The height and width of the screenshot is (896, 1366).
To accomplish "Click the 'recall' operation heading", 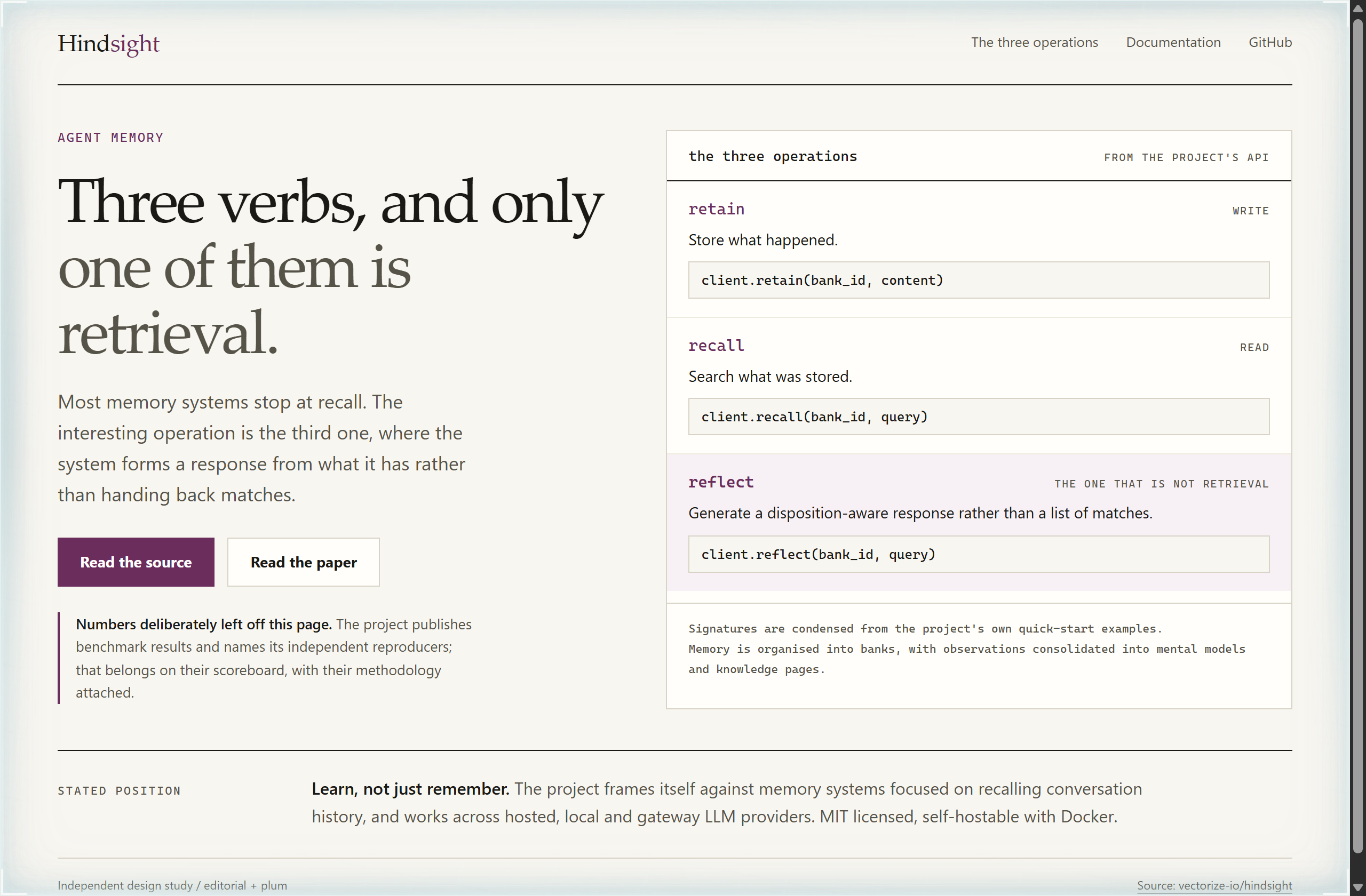I will (x=716, y=346).
